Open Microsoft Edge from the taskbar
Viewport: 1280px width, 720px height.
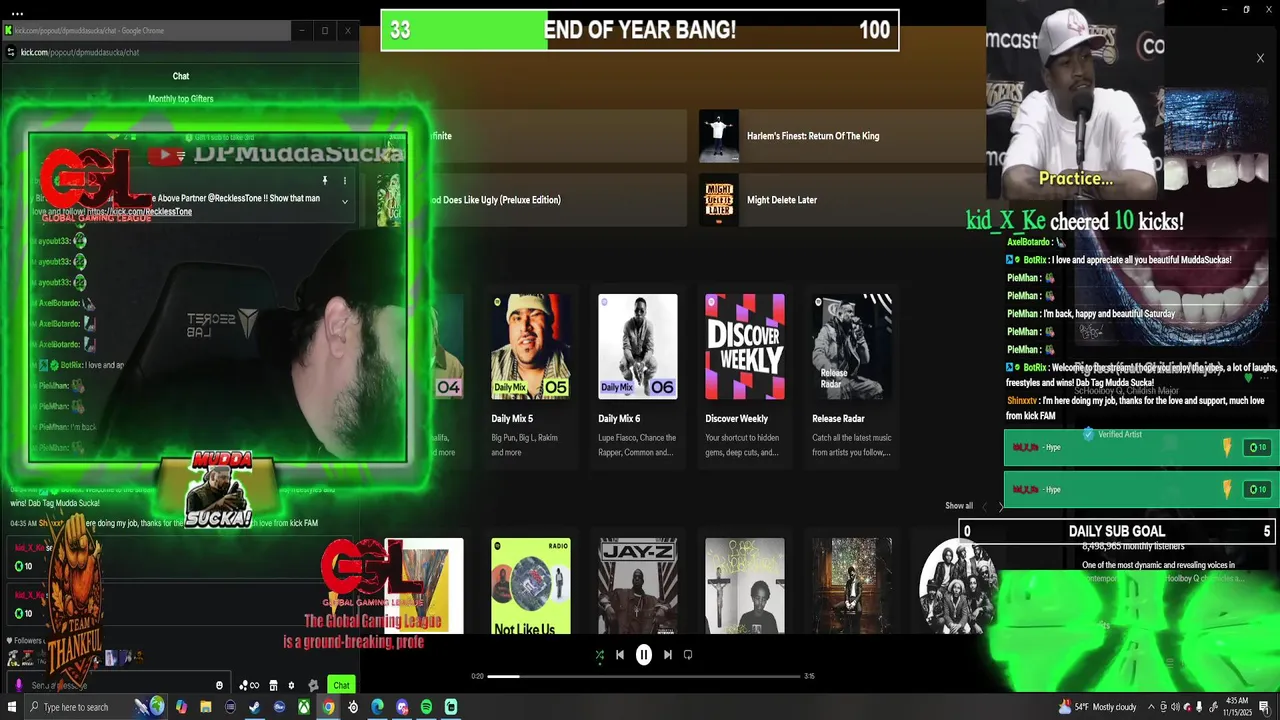point(377,707)
